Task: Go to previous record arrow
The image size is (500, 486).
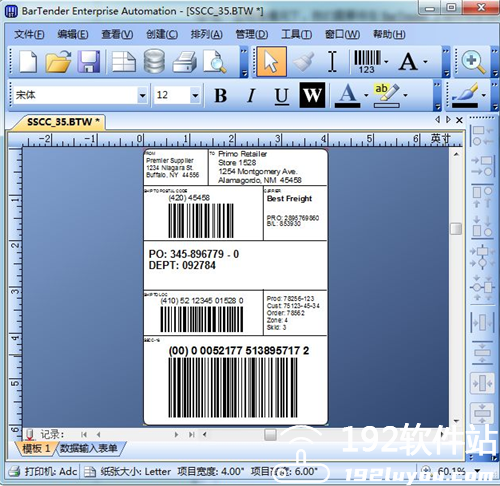Action: point(98,434)
